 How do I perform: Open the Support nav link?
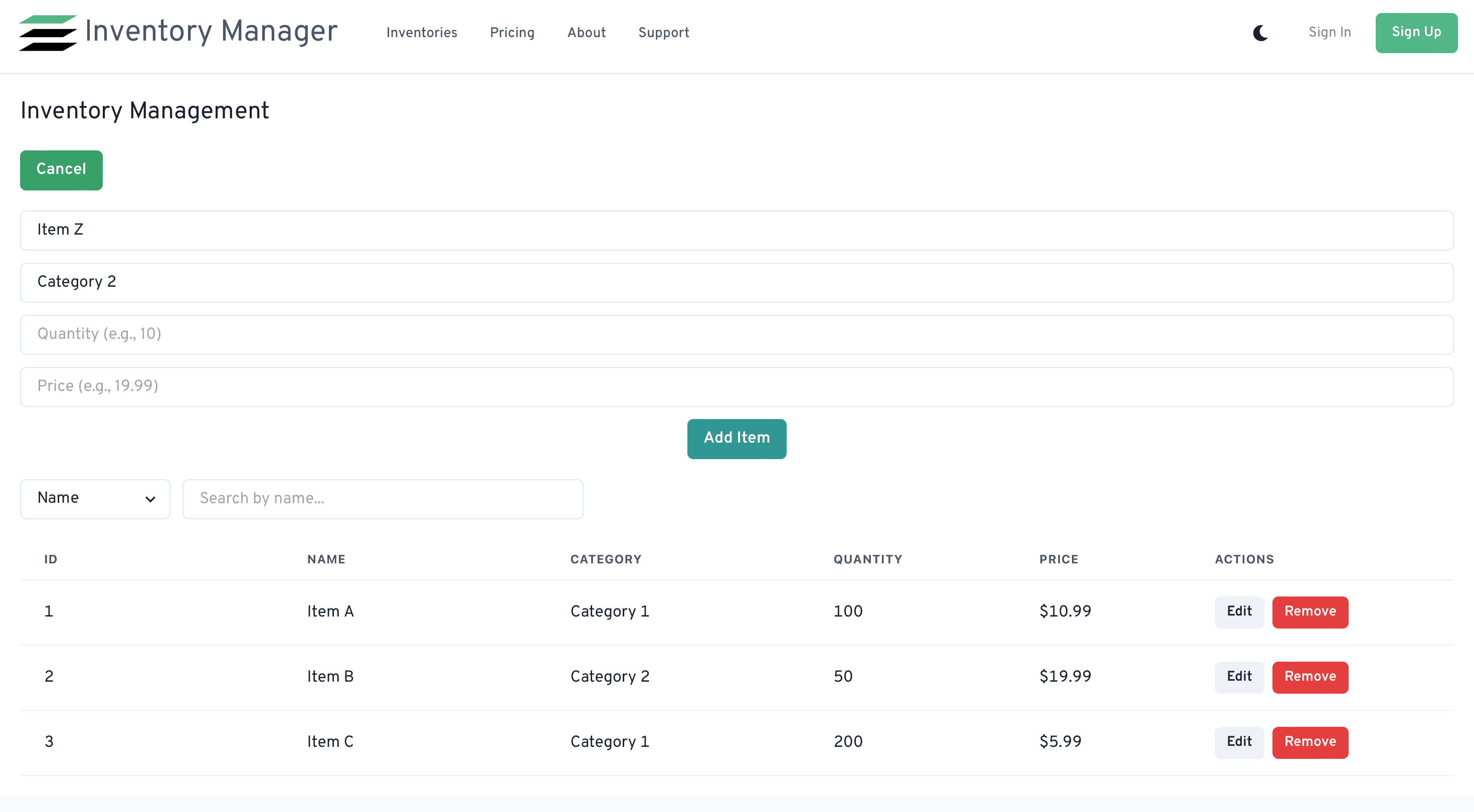pyautogui.click(x=663, y=33)
